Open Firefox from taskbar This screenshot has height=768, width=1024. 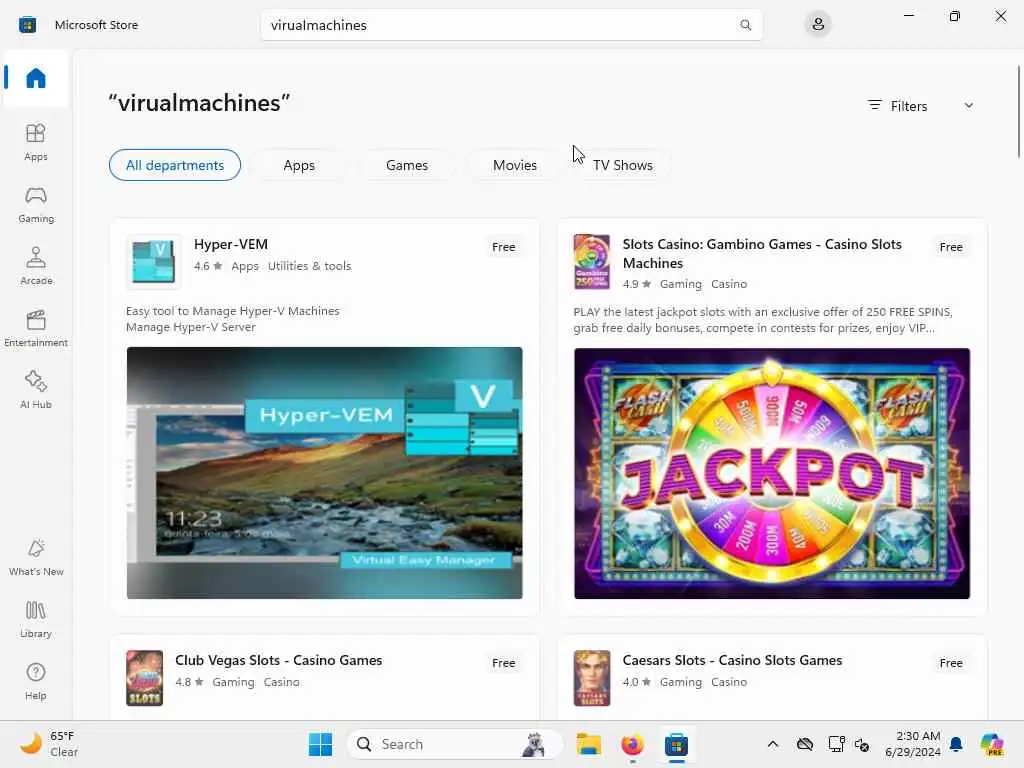[x=632, y=744]
